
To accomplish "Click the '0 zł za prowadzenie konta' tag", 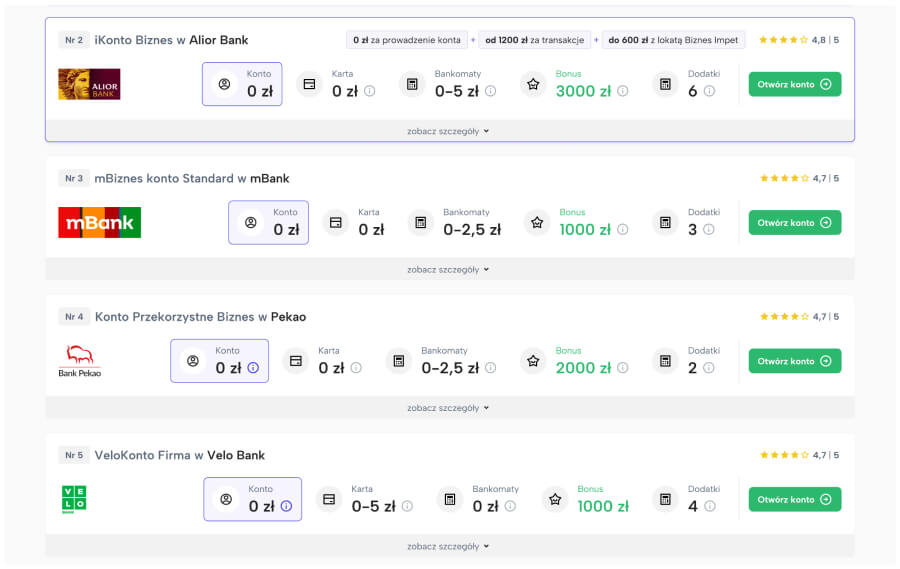I will pos(407,40).
